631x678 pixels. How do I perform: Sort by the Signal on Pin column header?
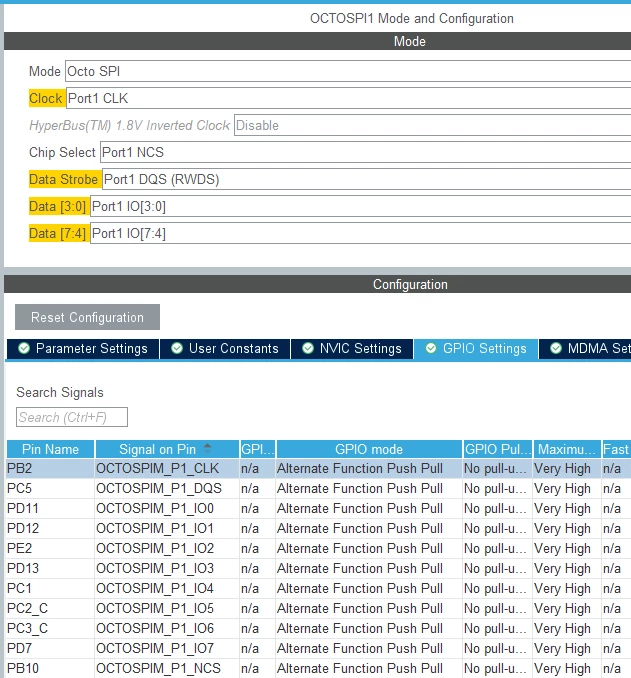tap(167, 449)
